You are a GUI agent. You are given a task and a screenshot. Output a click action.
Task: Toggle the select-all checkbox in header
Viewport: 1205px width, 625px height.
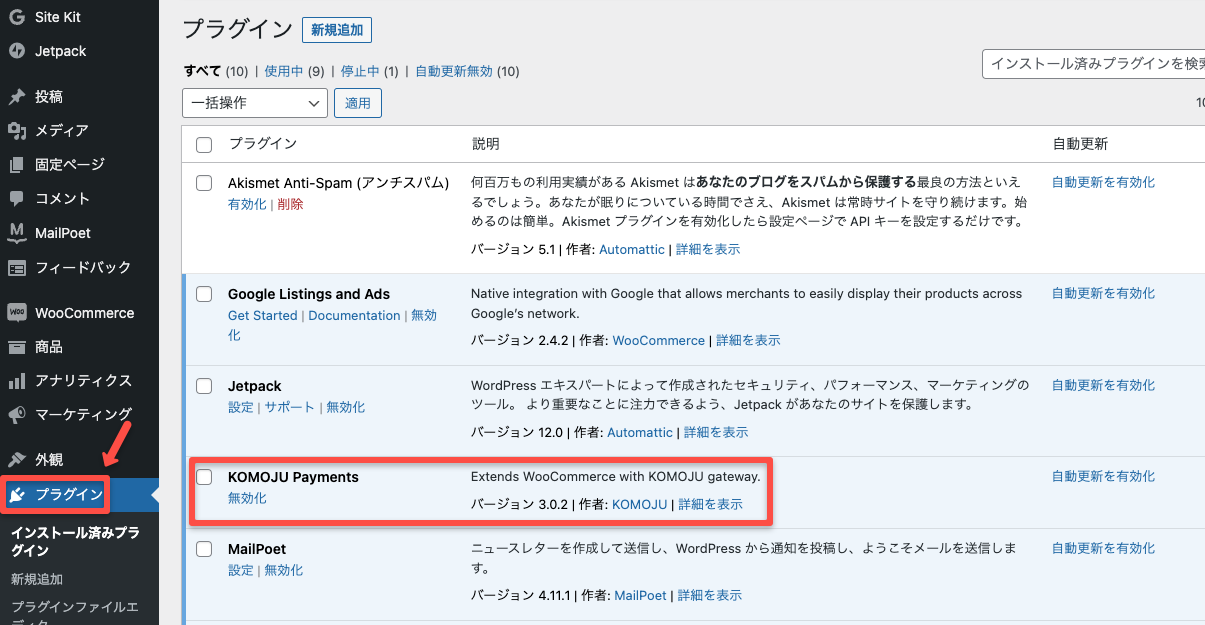click(204, 144)
